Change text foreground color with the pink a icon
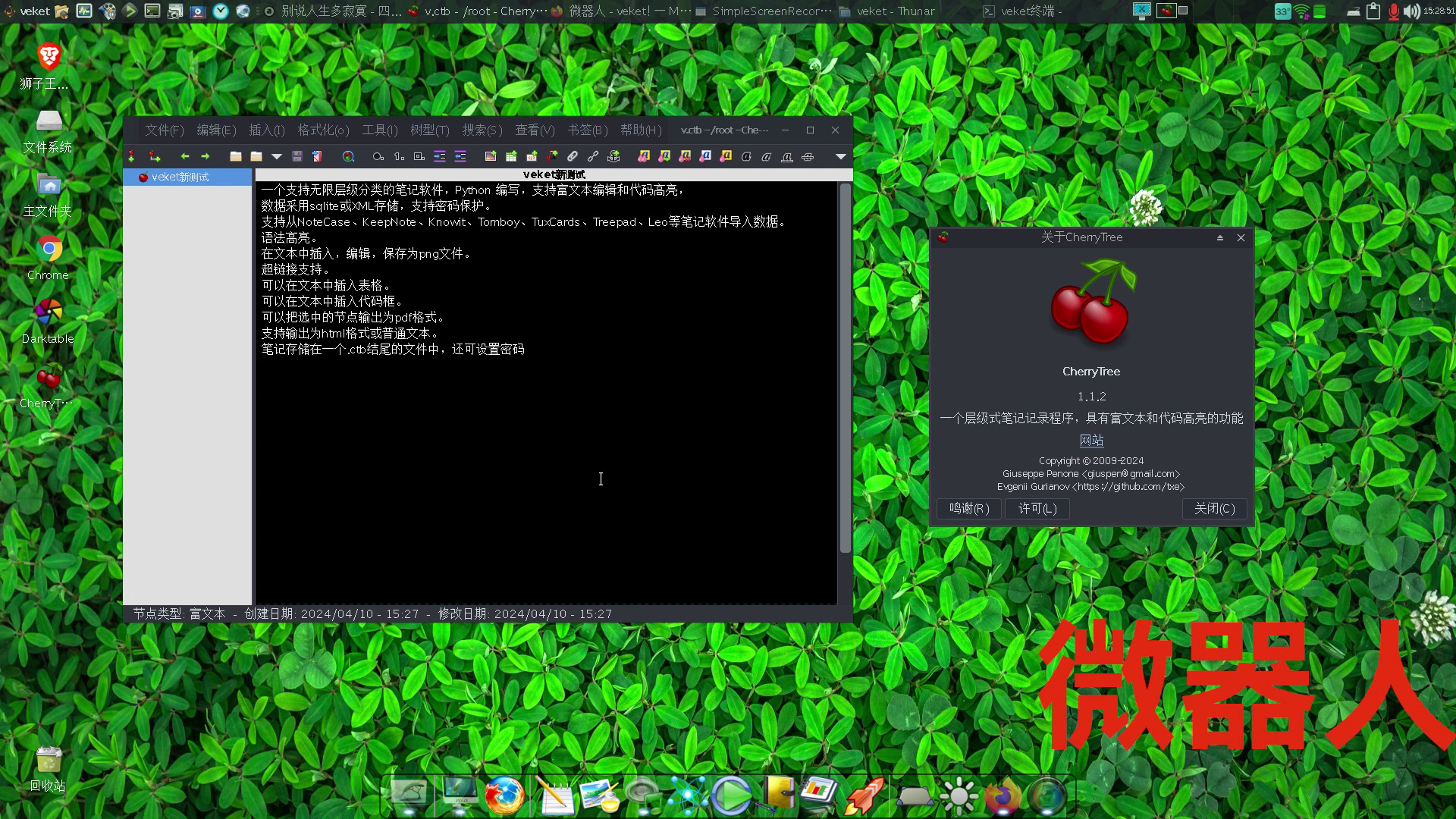The height and width of the screenshot is (819, 1456). [707, 156]
